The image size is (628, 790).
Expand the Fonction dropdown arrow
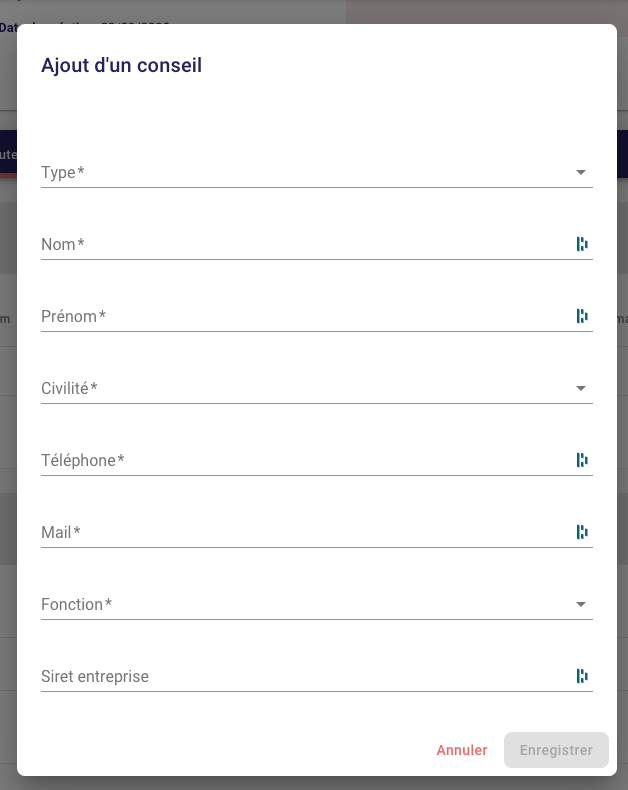[581, 605]
